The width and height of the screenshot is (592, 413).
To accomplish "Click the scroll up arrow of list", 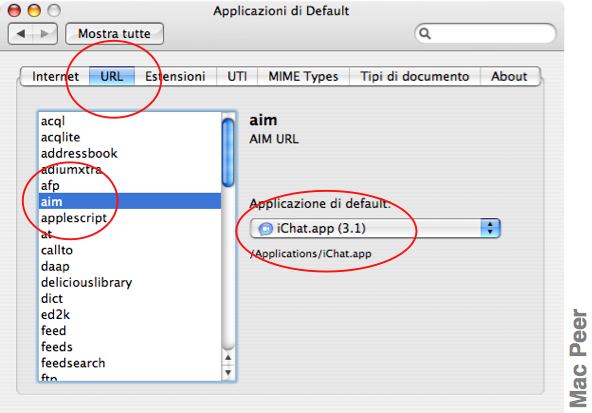I will pos(228,357).
